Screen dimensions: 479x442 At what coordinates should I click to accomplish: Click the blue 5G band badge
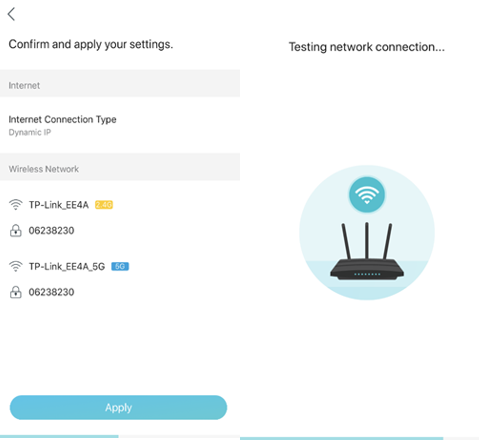120,266
